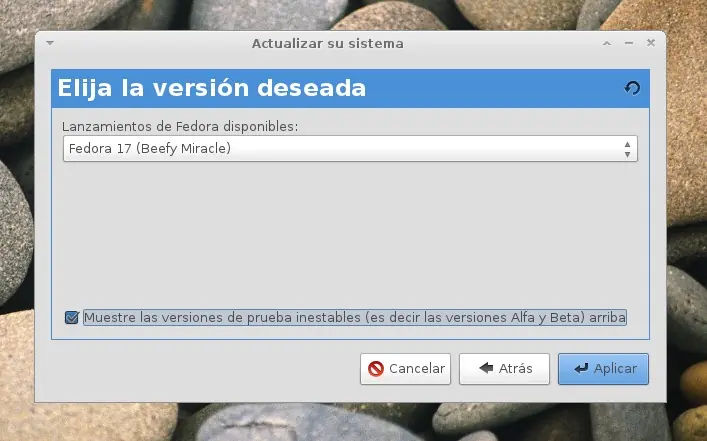The image size is (707, 441).
Task: Click Aplicar to apply the selection
Action: tap(603, 369)
